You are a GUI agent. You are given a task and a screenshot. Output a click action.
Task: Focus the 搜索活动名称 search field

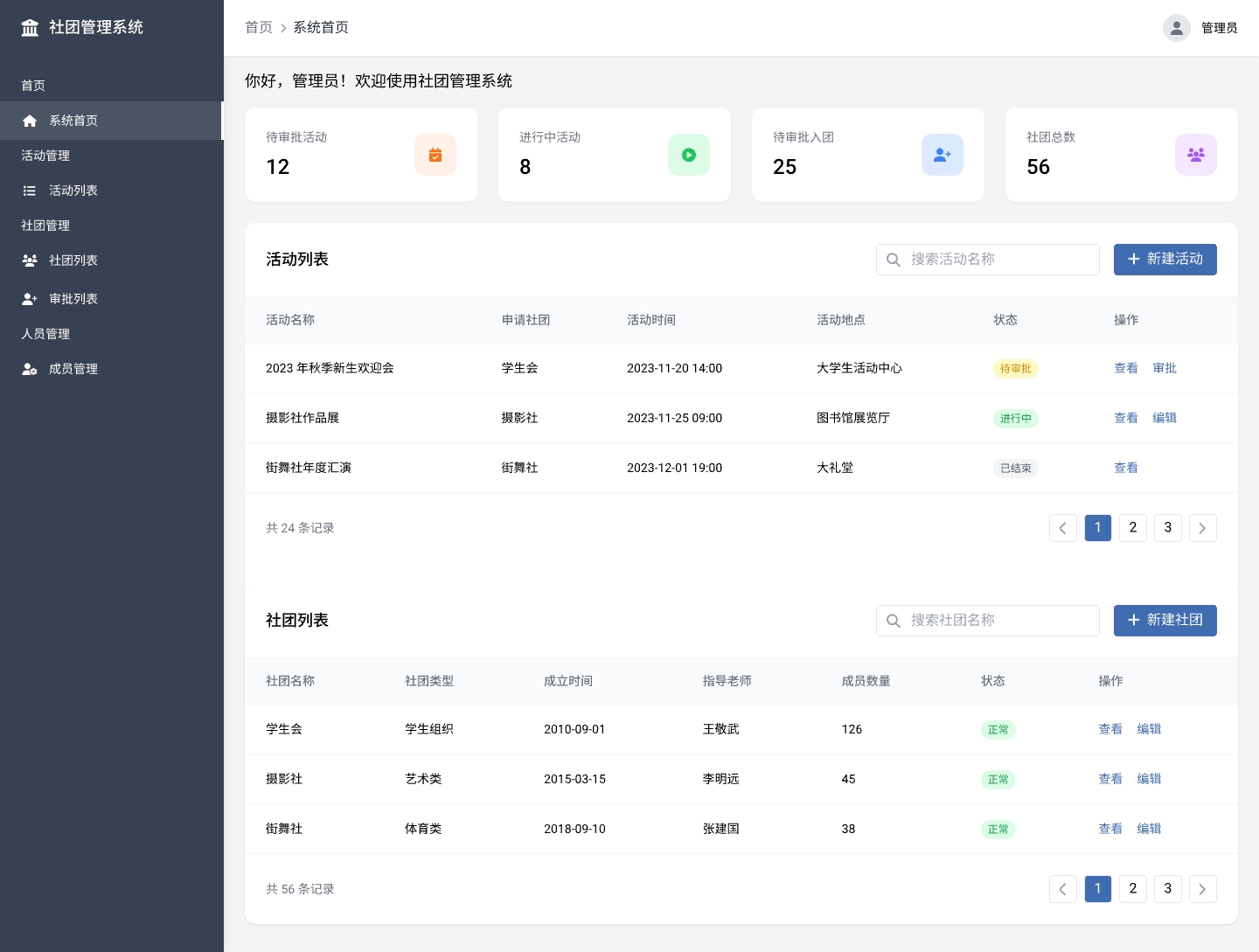(997, 260)
